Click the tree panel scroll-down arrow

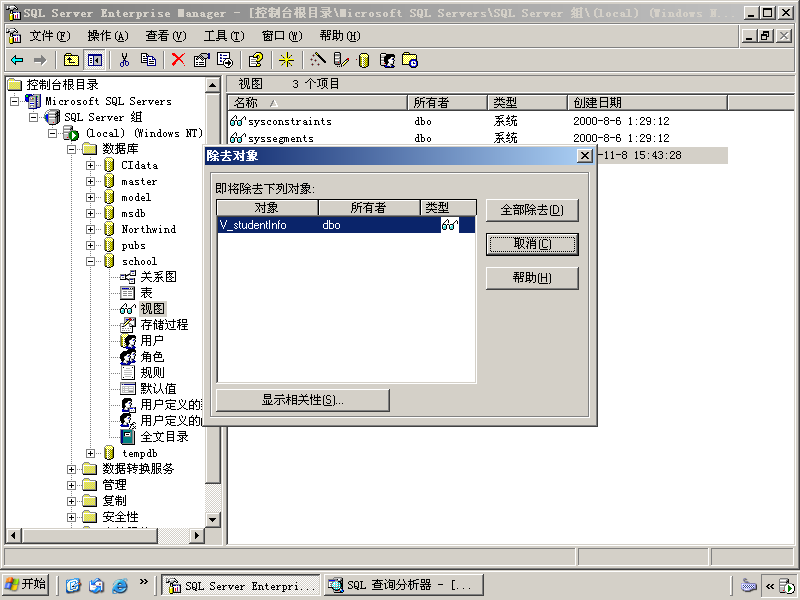coord(213,520)
